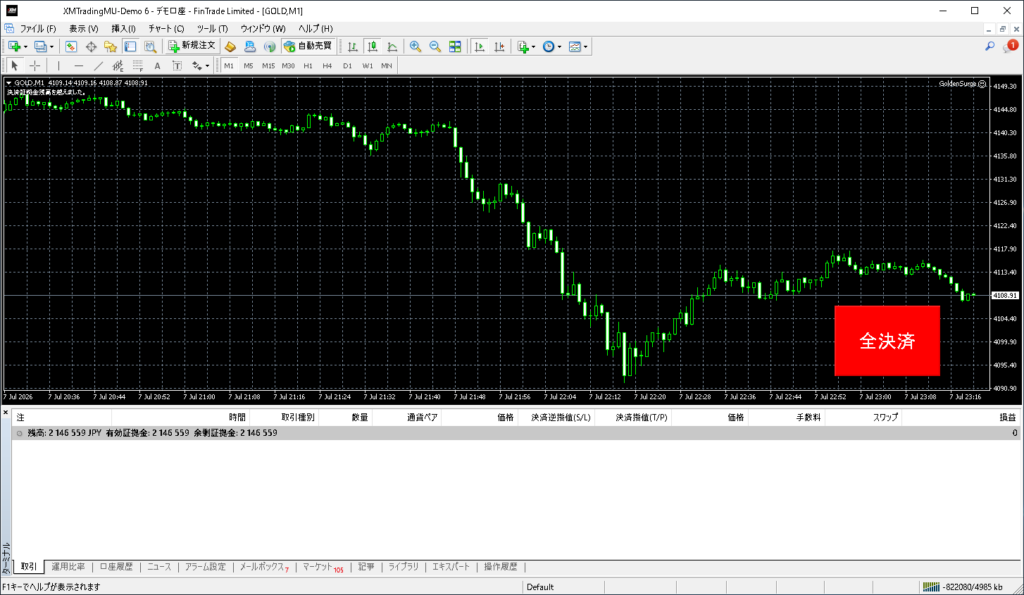Click the zoom in magnifier icon
The height and width of the screenshot is (595, 1024).
[x=415, y=46]
